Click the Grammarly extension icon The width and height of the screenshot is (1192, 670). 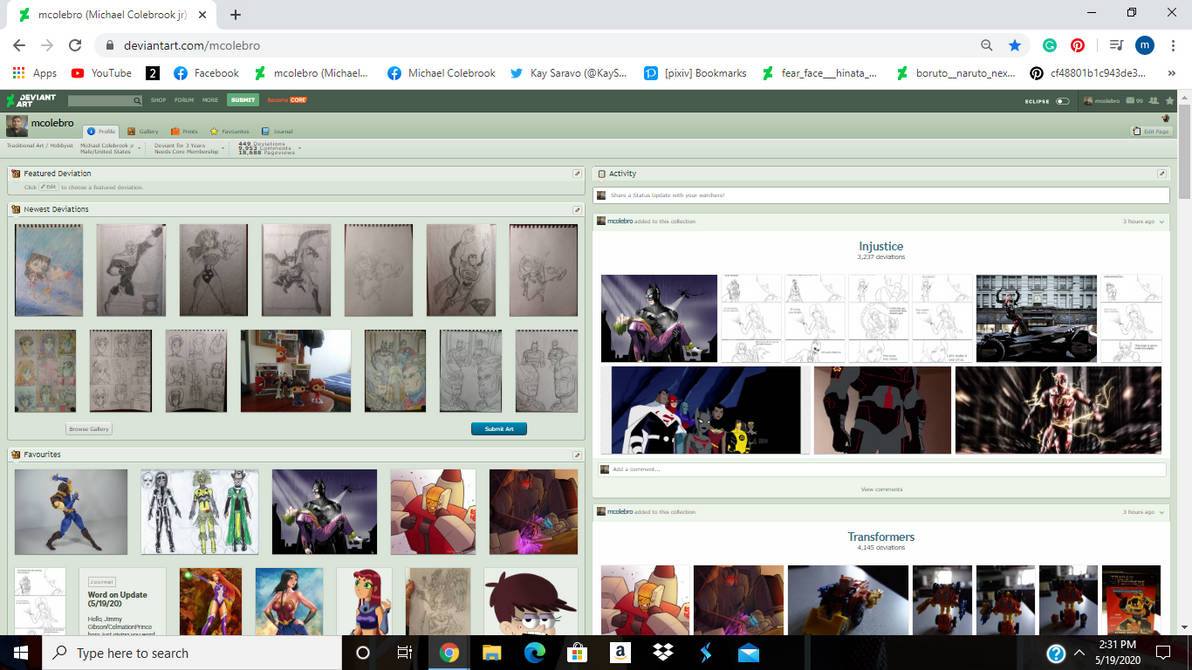(x=1050, y=46)
